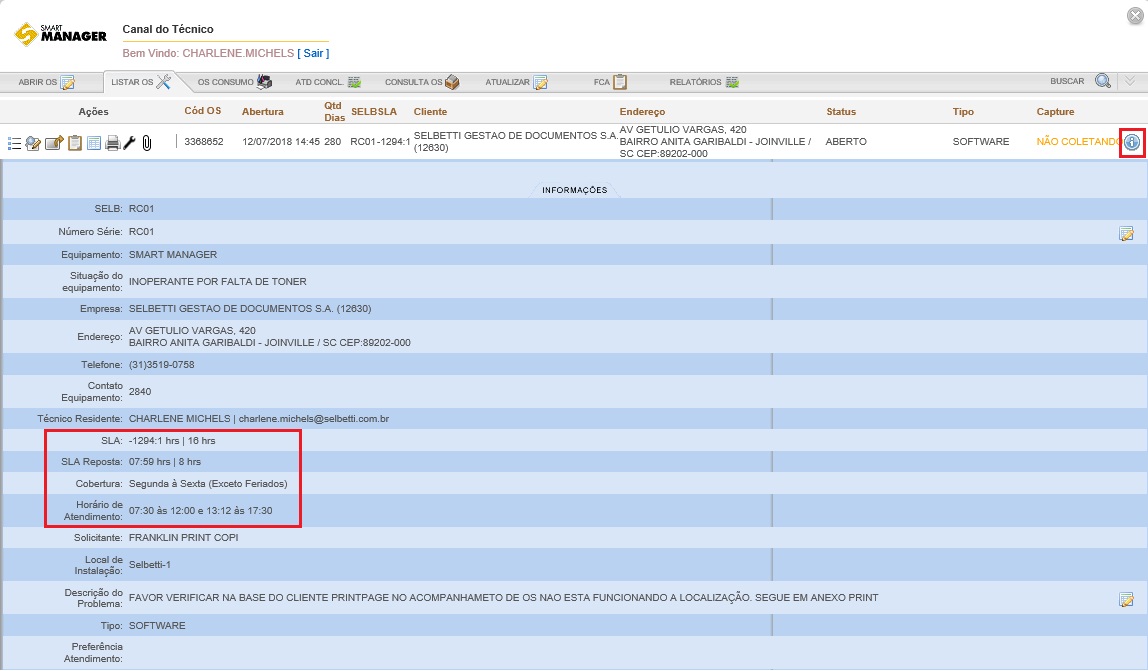Click the Cód OS column header
The height and width of the screenshot is (671, 1148).
coord(202,111)
